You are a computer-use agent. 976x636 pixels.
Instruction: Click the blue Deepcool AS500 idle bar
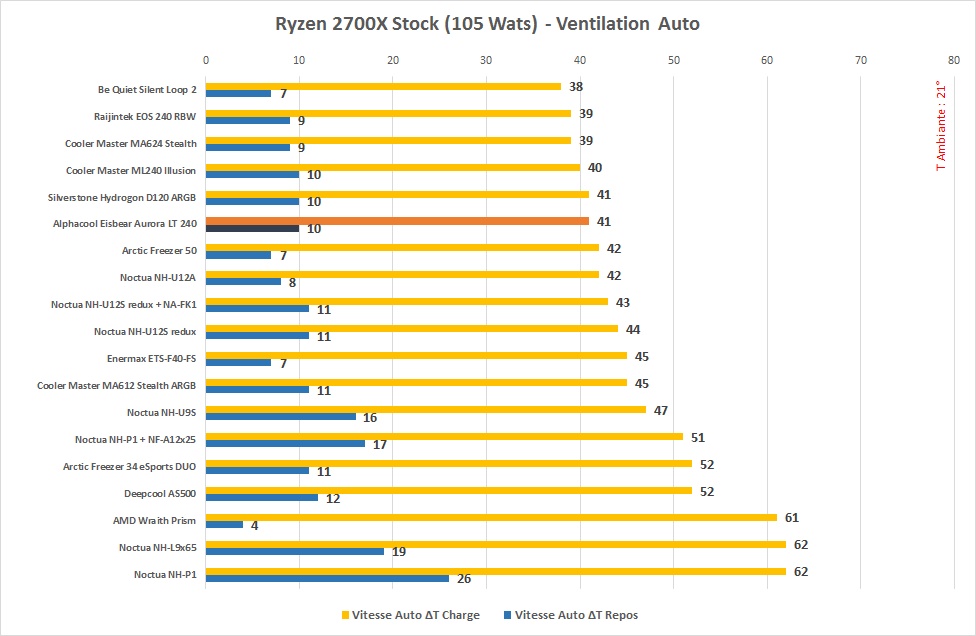coord(261,497)
